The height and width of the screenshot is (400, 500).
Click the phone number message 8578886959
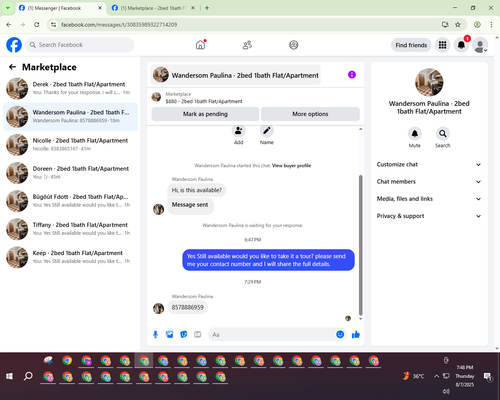pyautogui.click(x=187, y=307)
